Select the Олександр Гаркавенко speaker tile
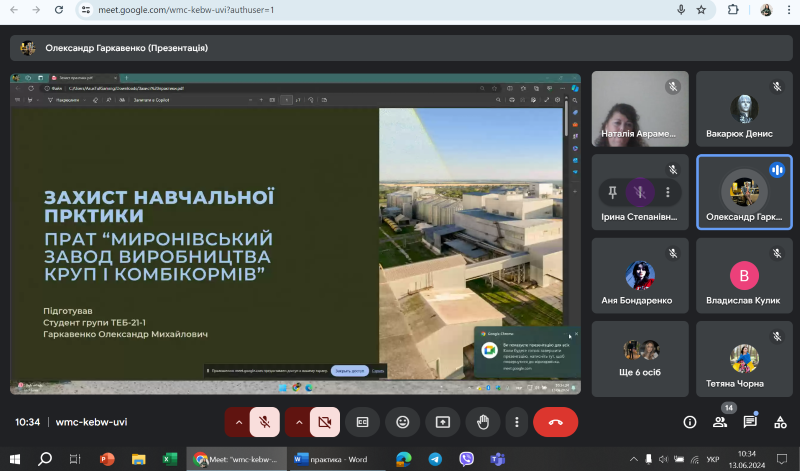The image size is (800, 471). [x=744, y=192]
